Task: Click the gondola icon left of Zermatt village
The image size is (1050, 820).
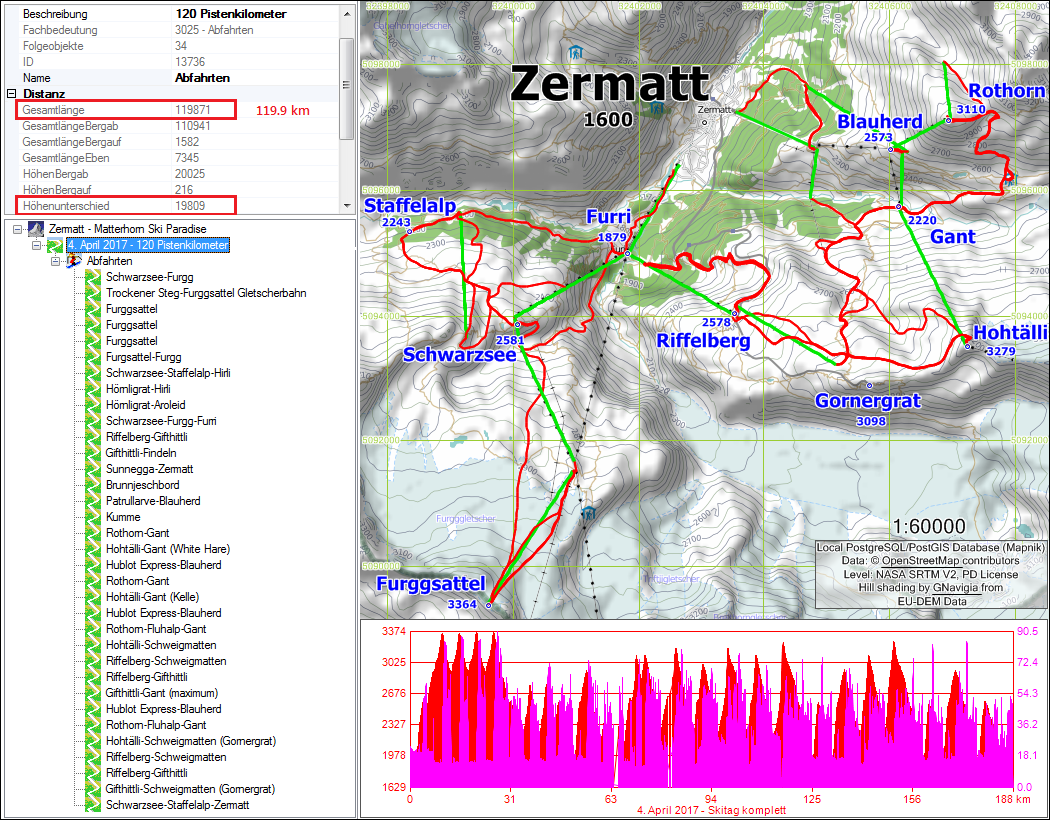Action: point(658,108)
